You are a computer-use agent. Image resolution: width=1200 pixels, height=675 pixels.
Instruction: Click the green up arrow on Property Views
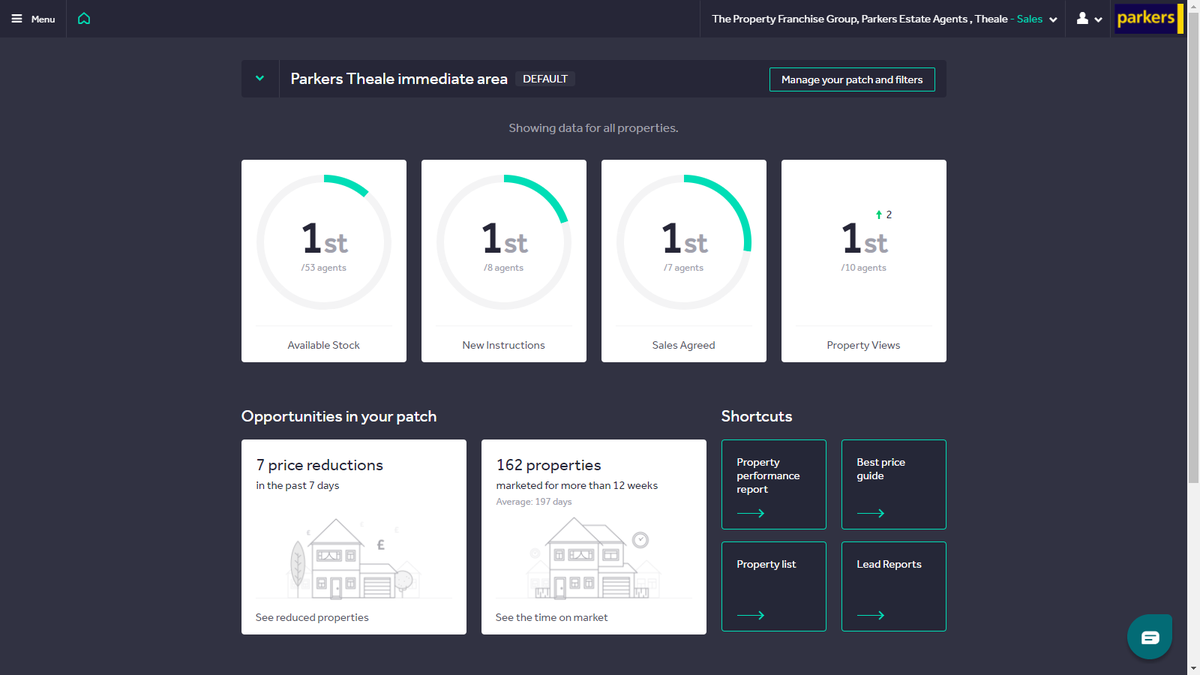878,215
